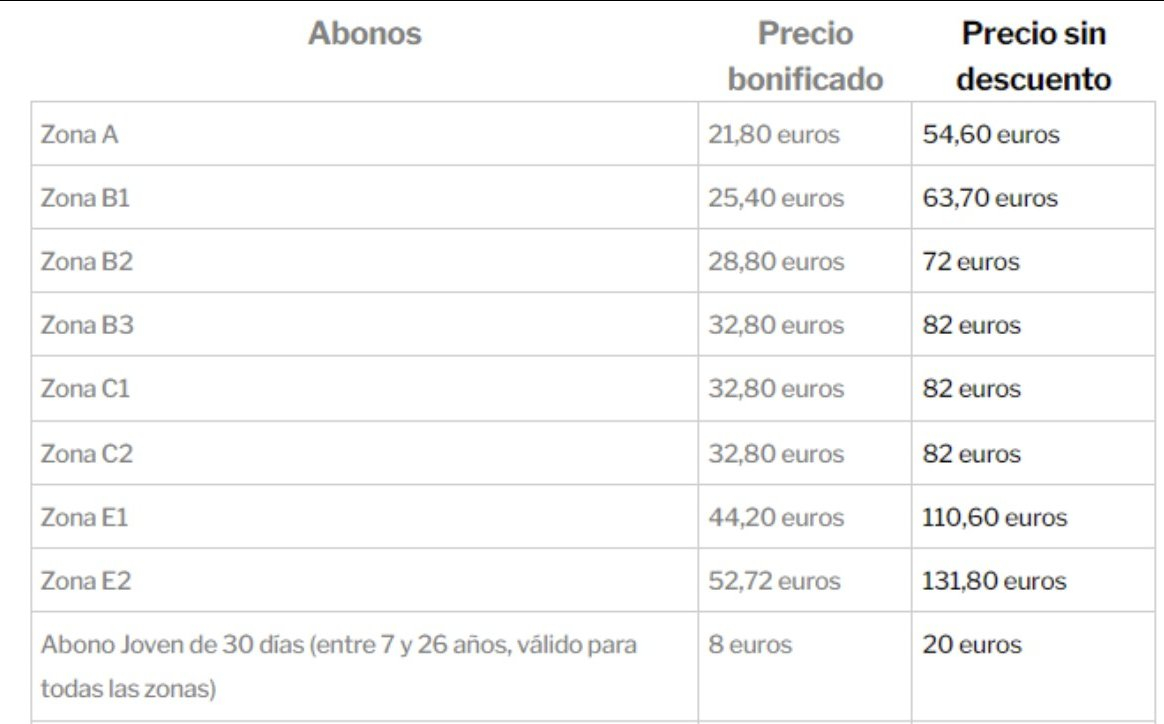Screen dimensions: 1164x724
Task: Select the Zona E2 row label
Action: [85, 581]
